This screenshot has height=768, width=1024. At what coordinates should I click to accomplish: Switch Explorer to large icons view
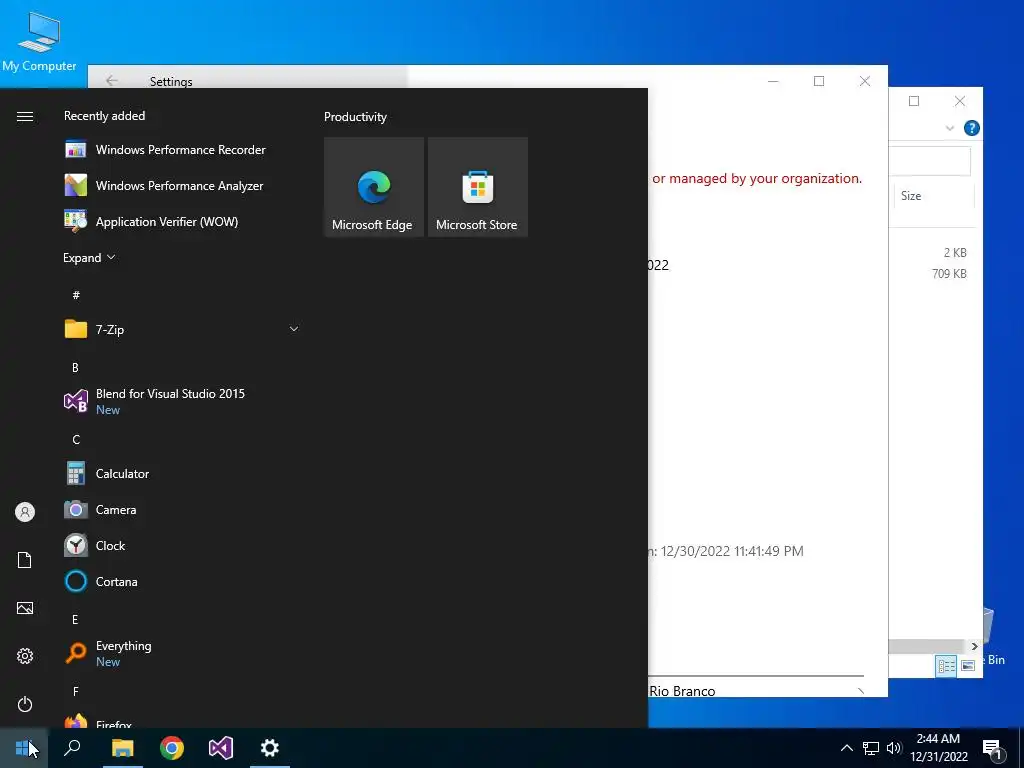pyautogui.click(x=968, y=665)
